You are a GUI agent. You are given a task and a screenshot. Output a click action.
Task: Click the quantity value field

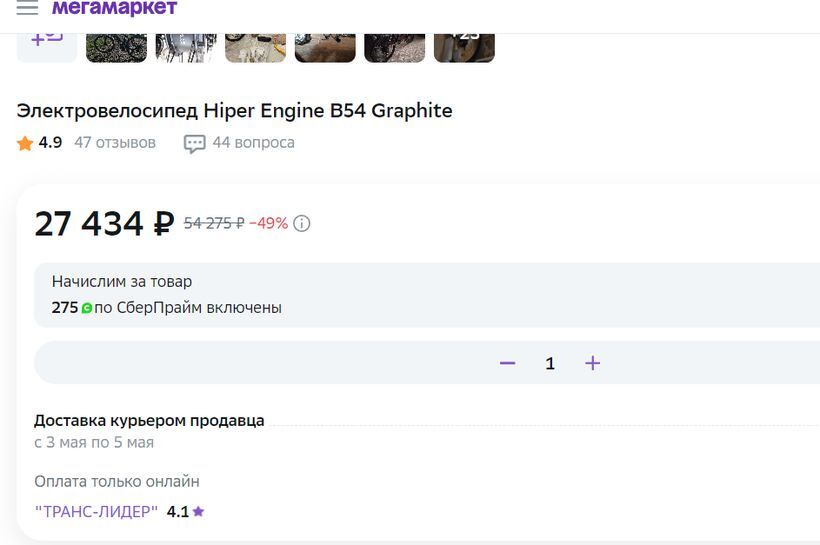(550, 363)
